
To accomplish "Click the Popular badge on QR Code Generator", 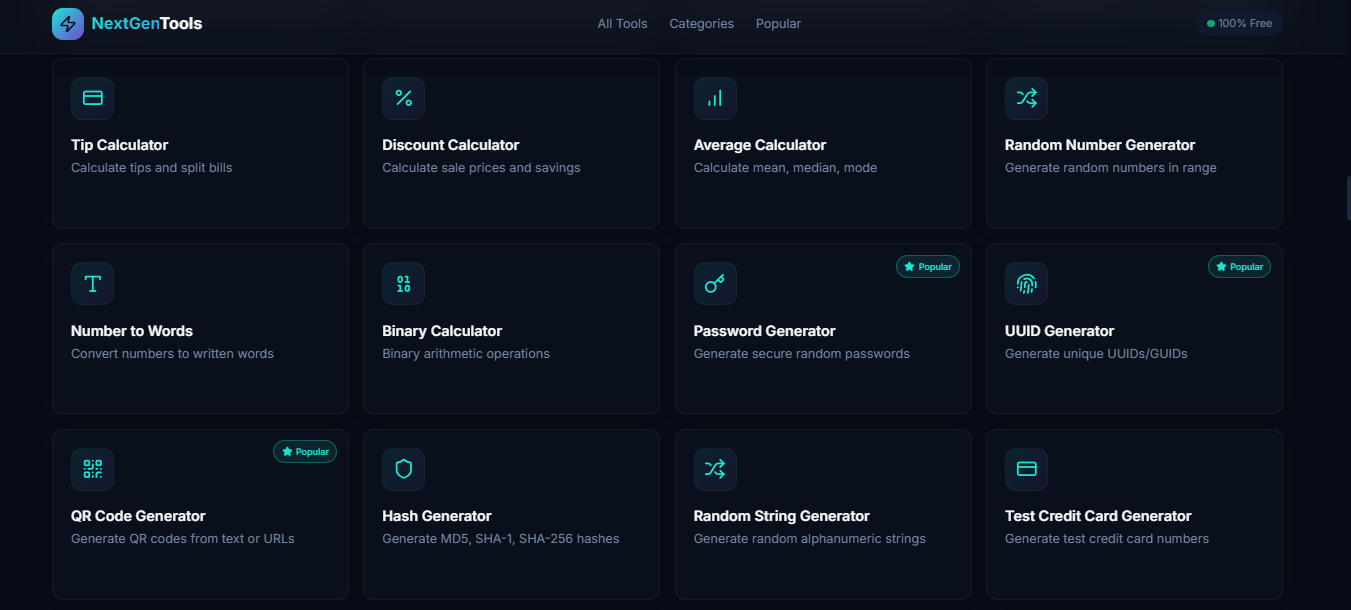I will (x=305, y=451).
